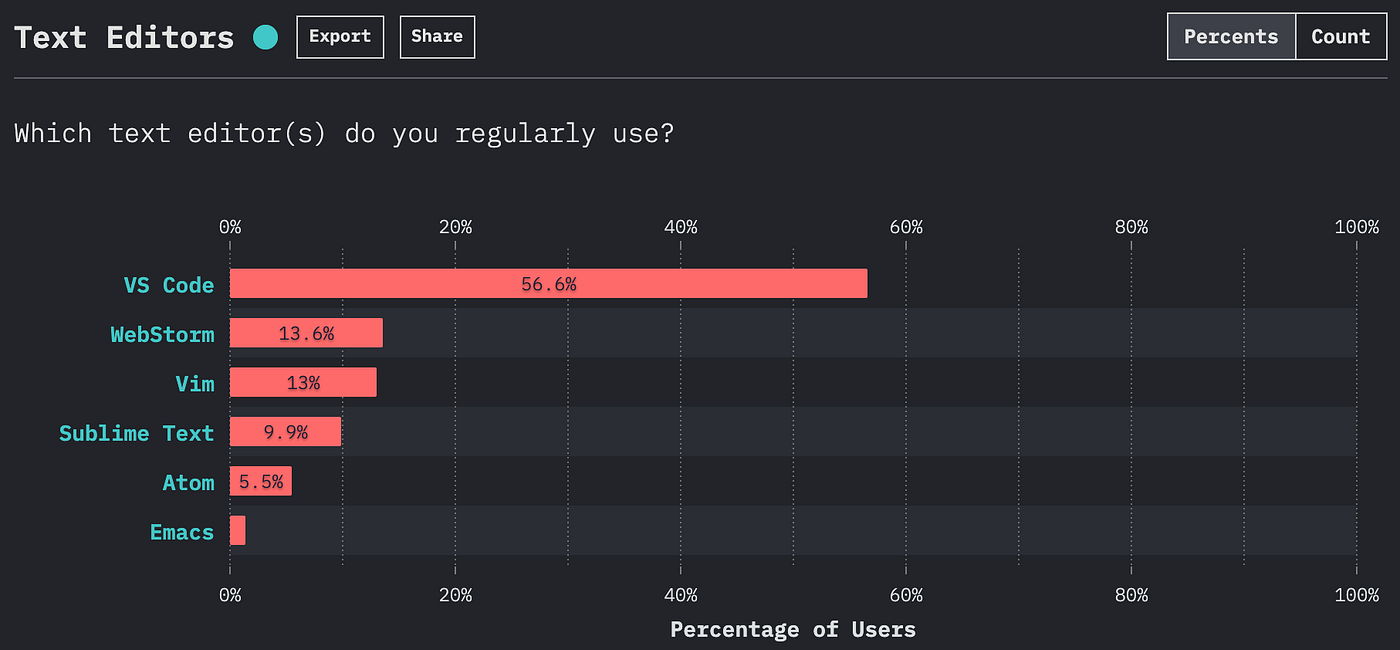Click the Sublime Text label
This screenshot has width=1400, height=650.
pyautogui.click(x=136, y=433)
